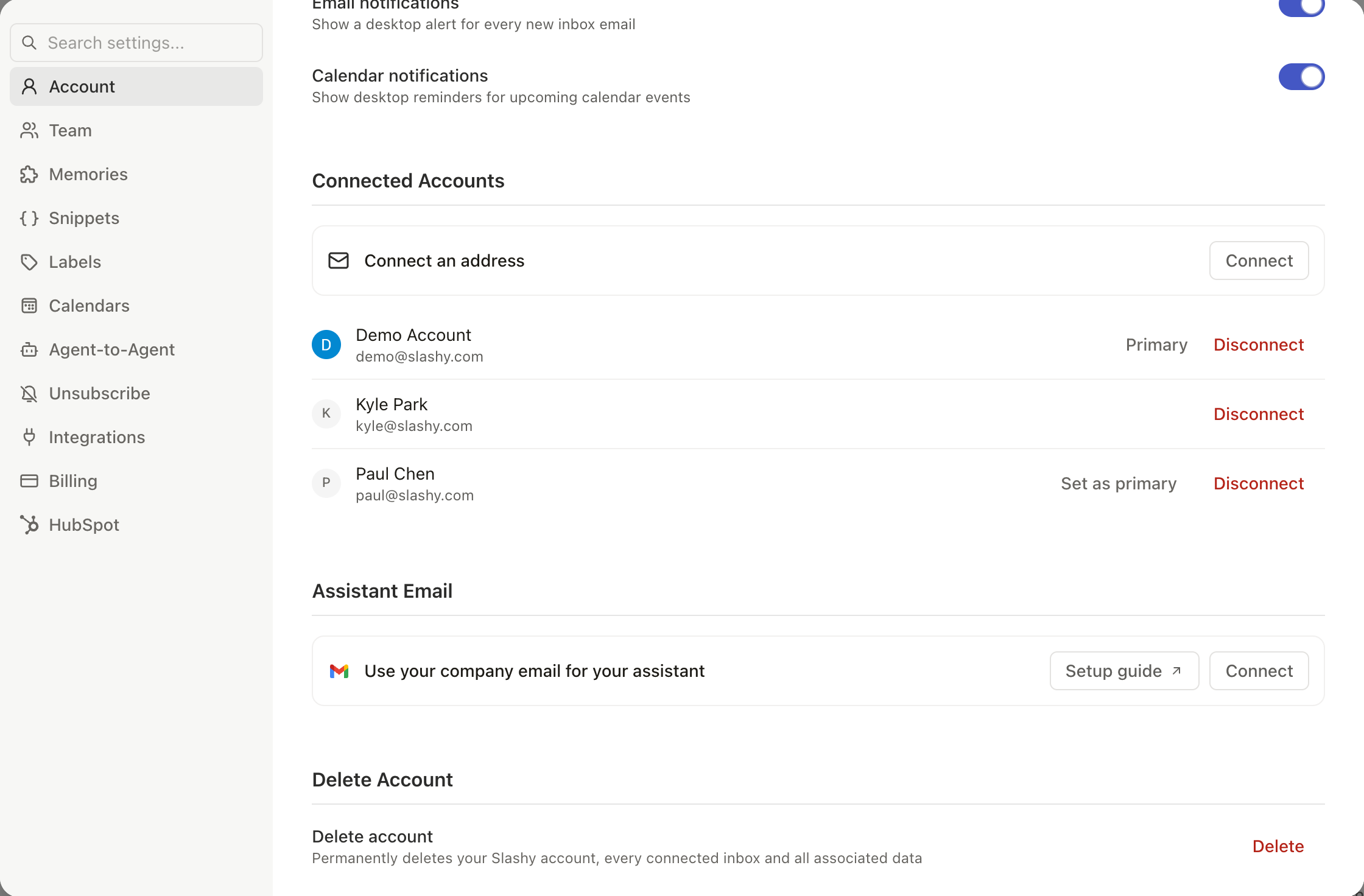Toggle Email notifications switch
This screenshot has height=896, width=1364.
tap(1301, 7)
